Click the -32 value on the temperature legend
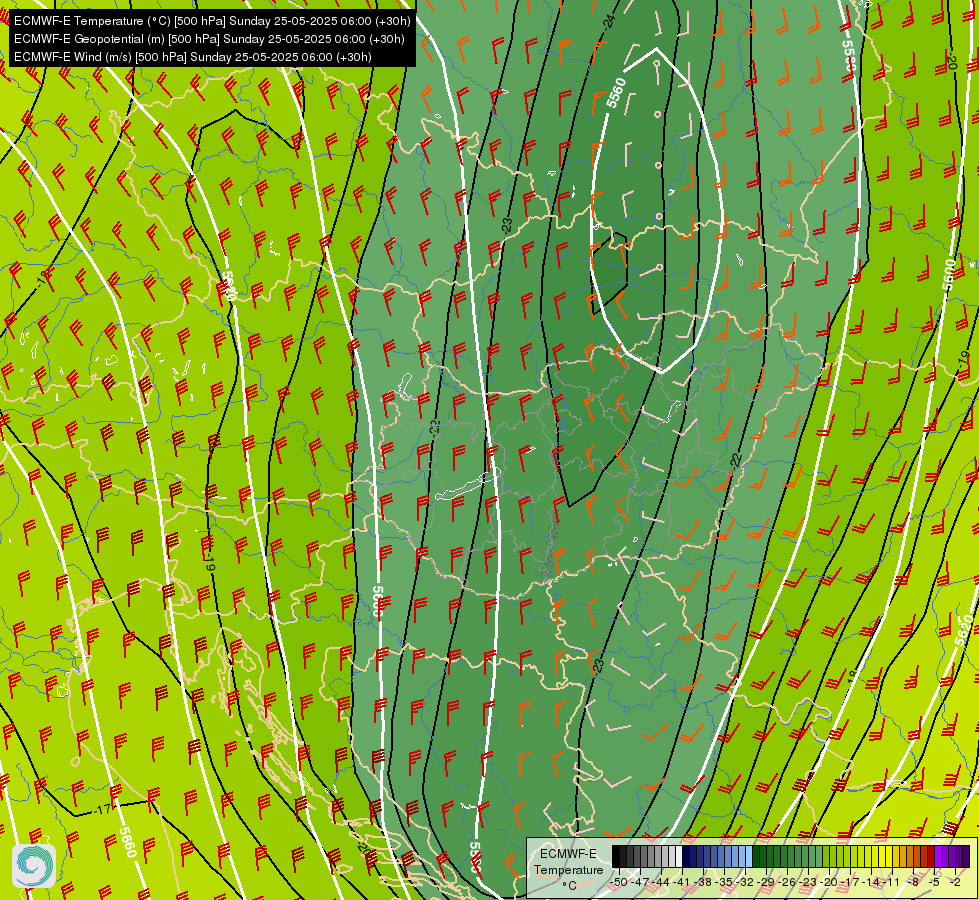Viewport: 979px width, 900px height. click(745, 883)
